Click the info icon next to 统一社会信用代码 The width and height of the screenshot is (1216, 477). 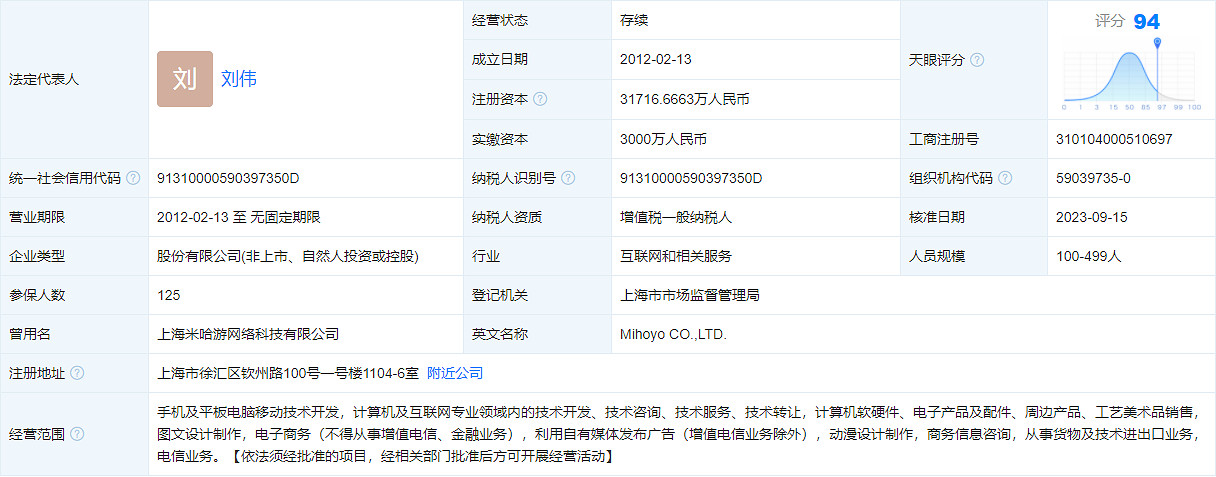point(133,178)
